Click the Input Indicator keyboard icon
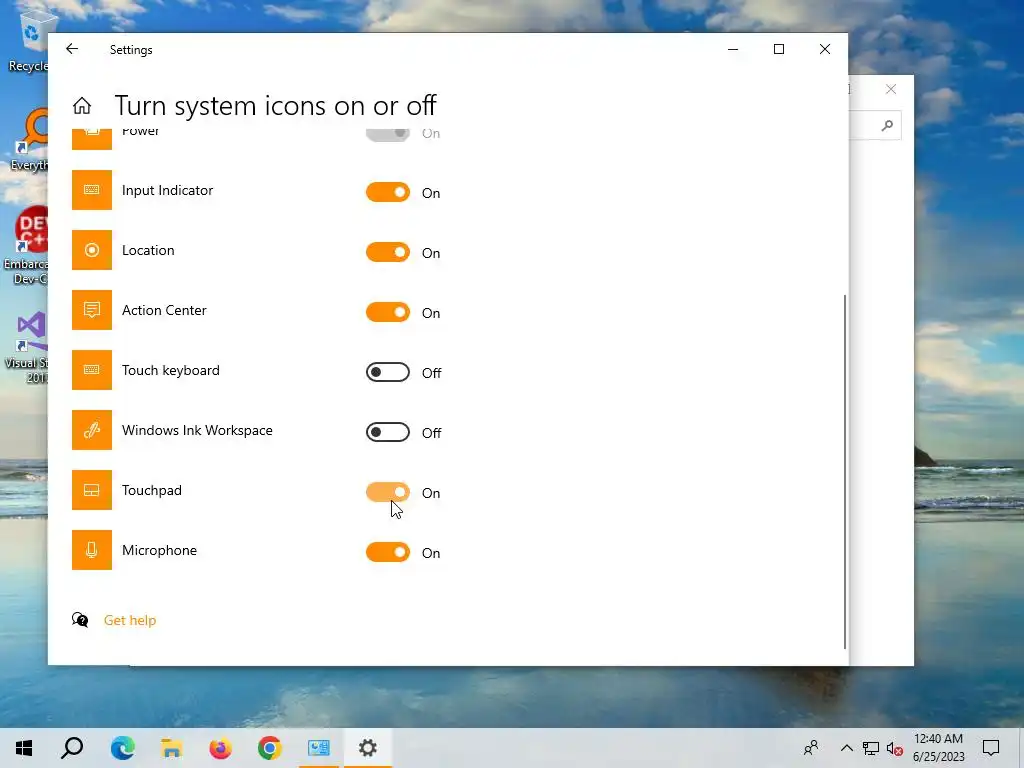 [91, 190]
